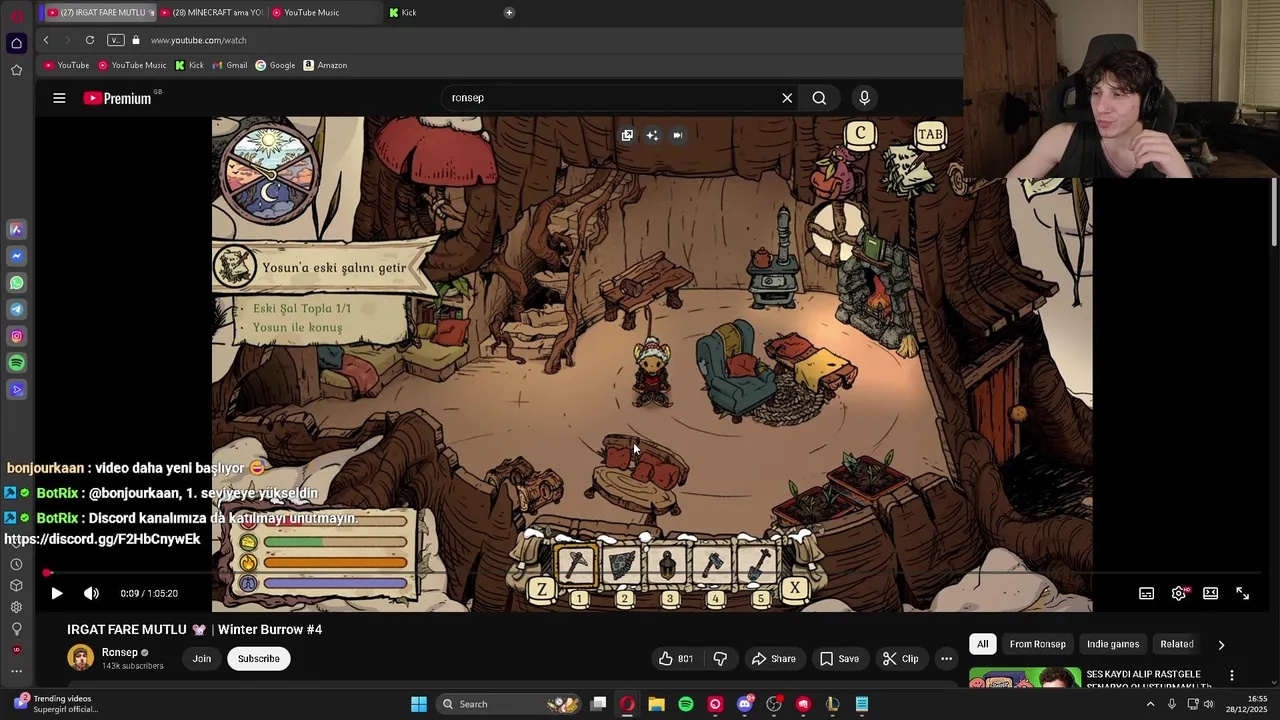The image size is (1280, 720).
Task: Open the Amazon bookmark
Action: (x=325, y=65)
